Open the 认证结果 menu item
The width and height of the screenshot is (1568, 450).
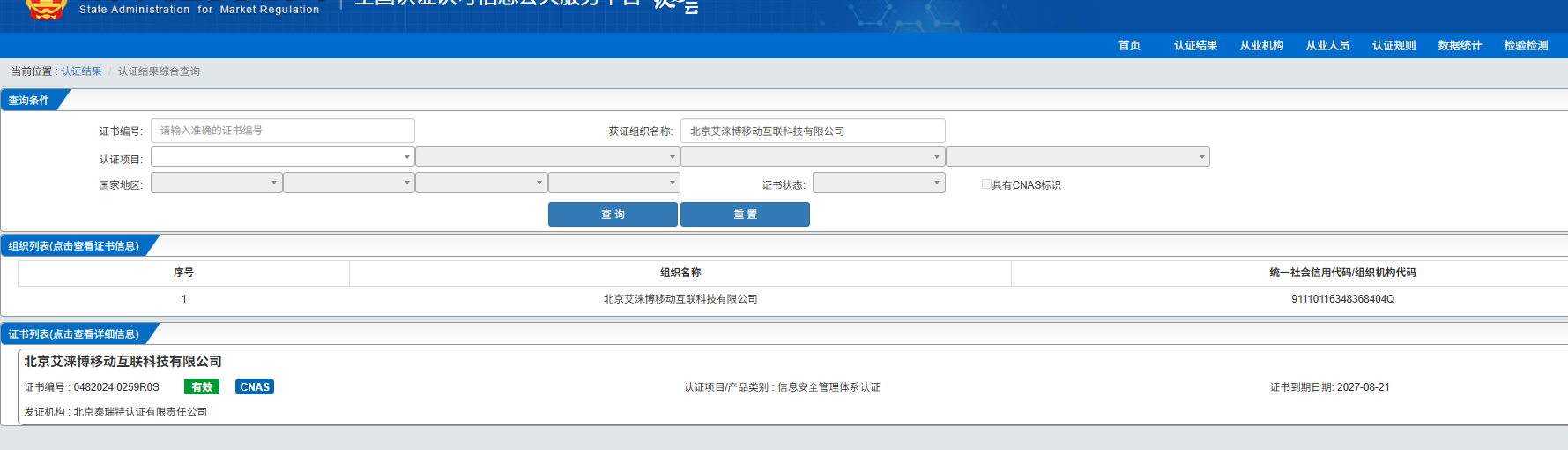pos(1195,46)
